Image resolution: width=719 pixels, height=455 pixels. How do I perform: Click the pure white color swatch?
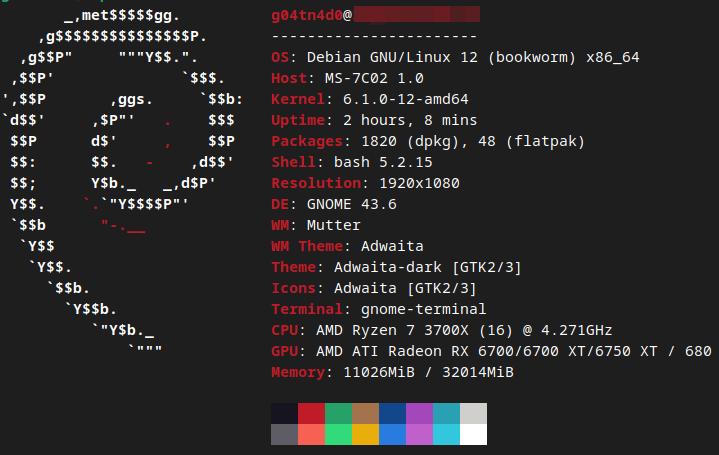[473, 434]
